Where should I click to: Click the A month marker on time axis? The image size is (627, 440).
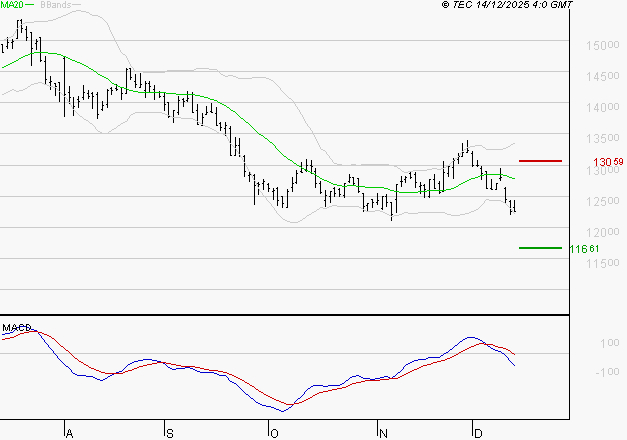coord(69,433)
